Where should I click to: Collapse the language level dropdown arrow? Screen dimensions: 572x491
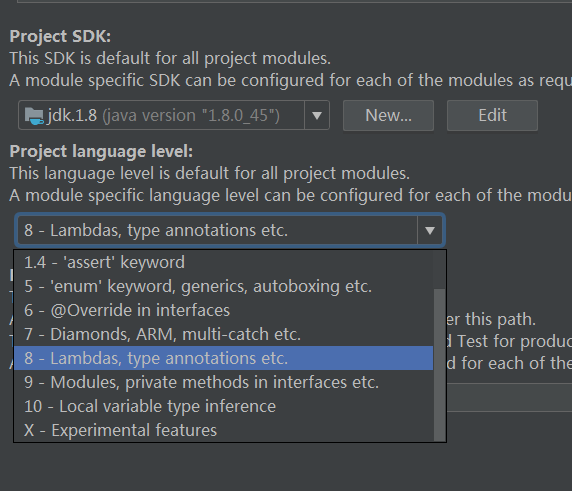pyautogui.click(x=430, y=231)
